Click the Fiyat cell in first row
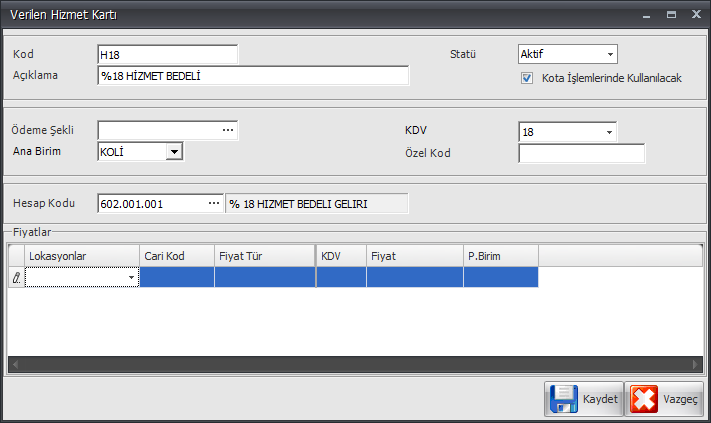 (x=414, y=278)
